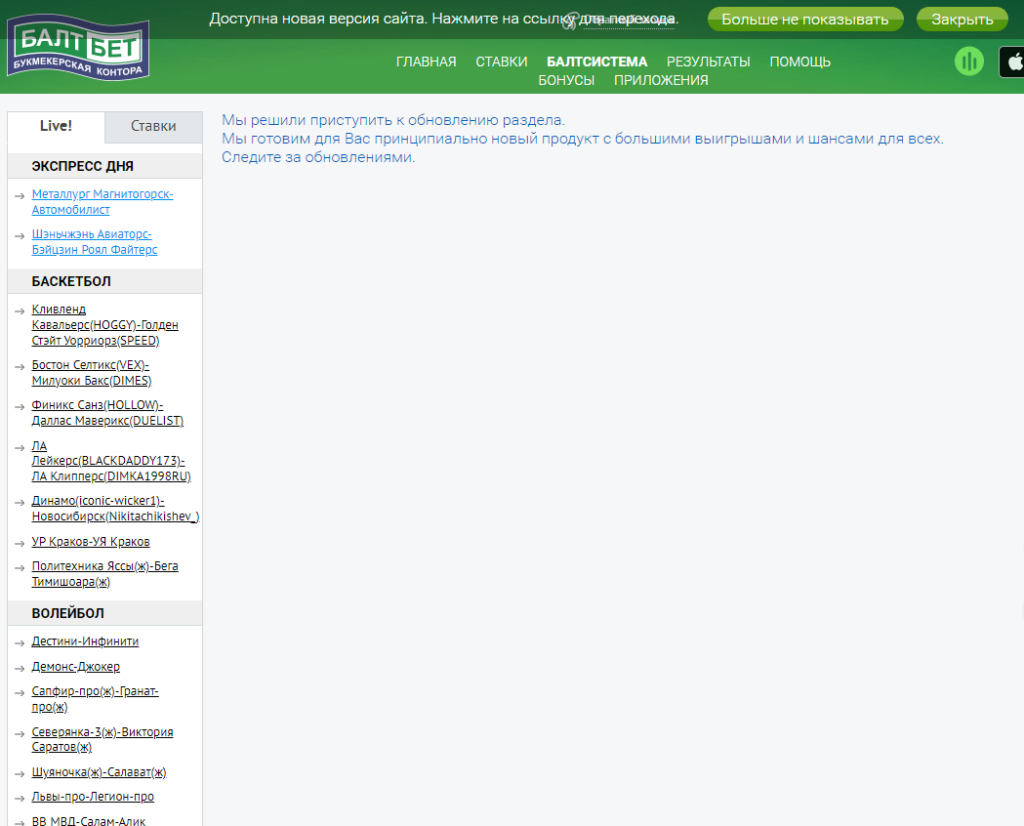The height and width of the screenshot is (826, 1024).
Task: Open ГЛАВНАЯ menu item
Action: (426, 62)
